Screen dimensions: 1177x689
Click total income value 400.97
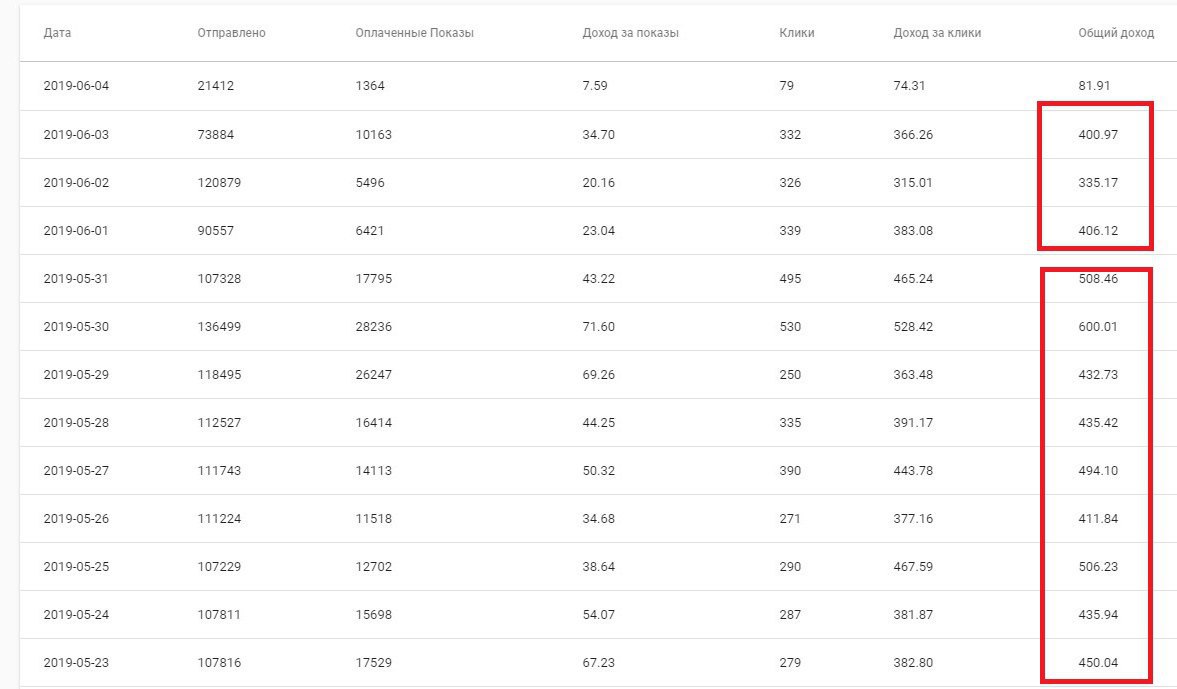pos(1098,135)
